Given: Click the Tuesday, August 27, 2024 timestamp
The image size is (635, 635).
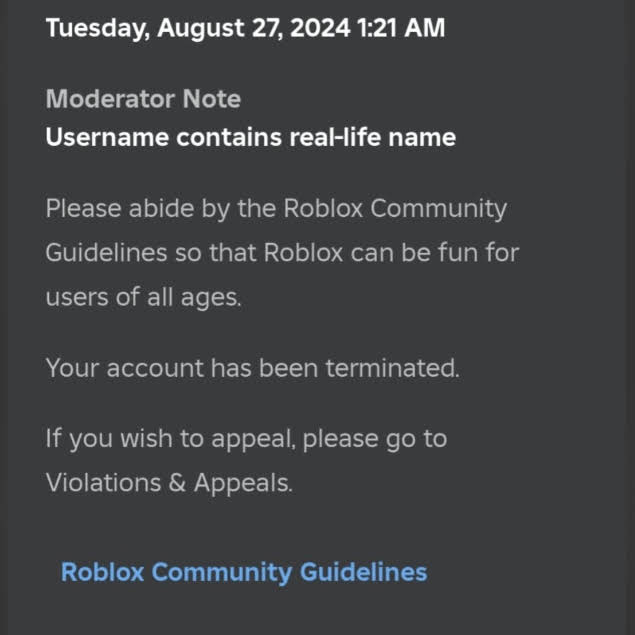Looking at the screenshot, I should click(245, 28).
